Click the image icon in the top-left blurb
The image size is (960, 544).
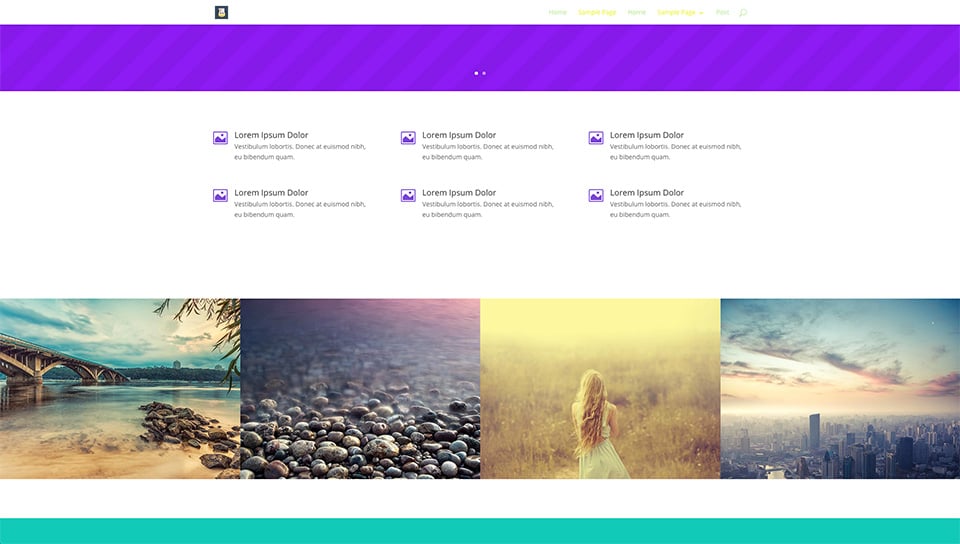220,138
